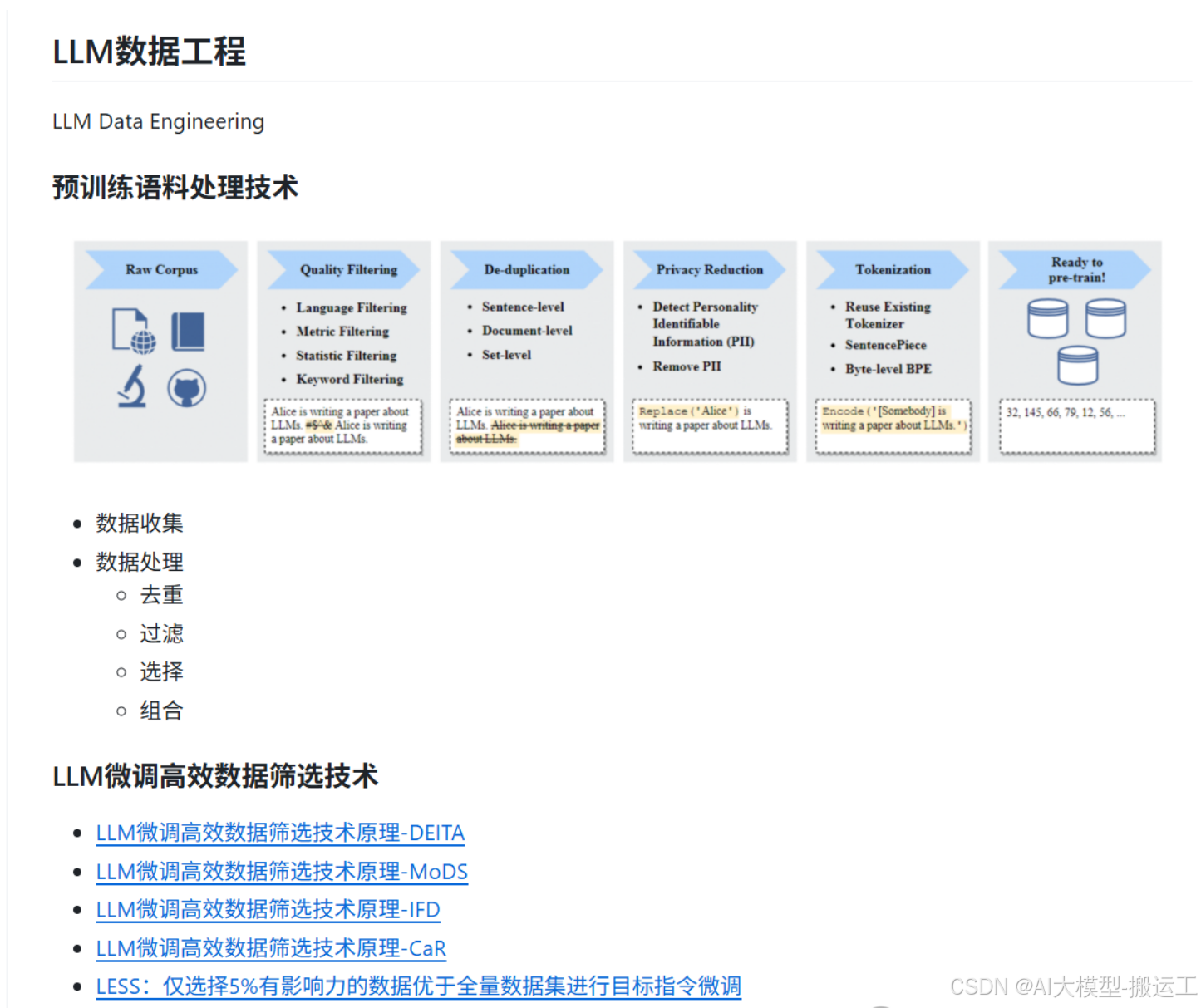Click the web document icon in Raw Corpus

(134, 331)
